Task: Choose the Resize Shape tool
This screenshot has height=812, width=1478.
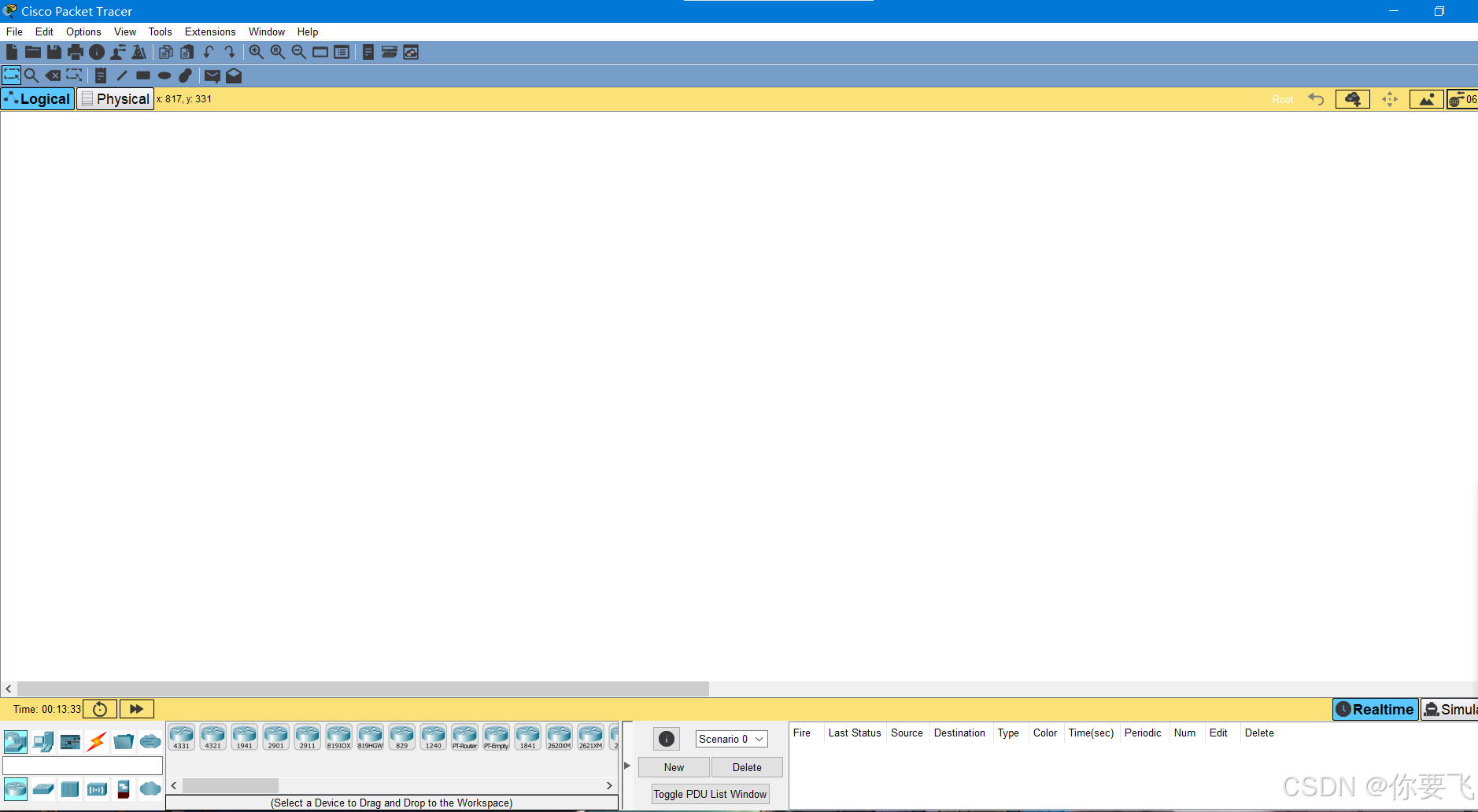Action: click(x=74, y=76)
